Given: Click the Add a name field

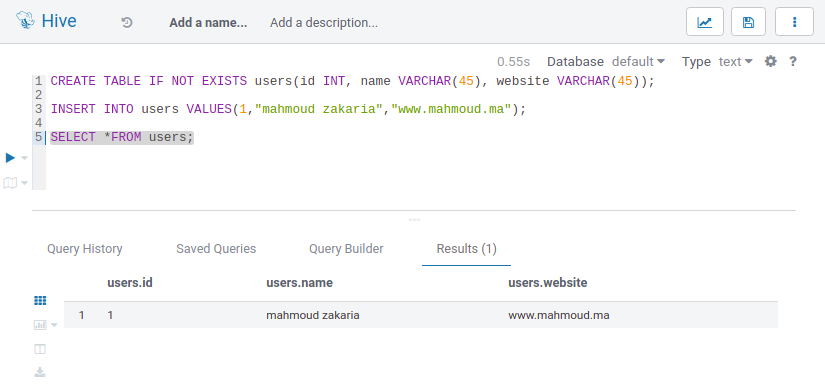Looking at the screenshot, I should [x=208, y=23].
